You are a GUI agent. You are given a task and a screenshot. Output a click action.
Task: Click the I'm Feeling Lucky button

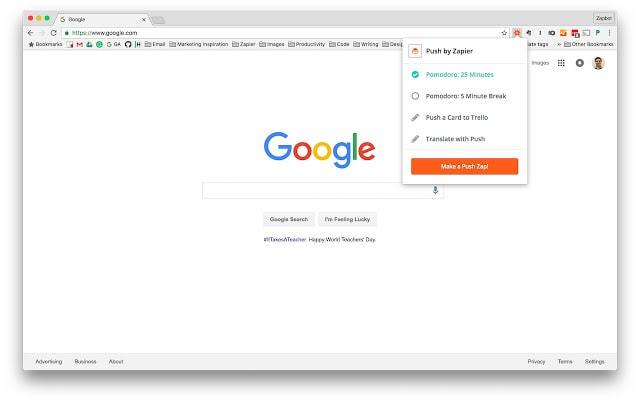pyautogui.click(x=347, y=219)
